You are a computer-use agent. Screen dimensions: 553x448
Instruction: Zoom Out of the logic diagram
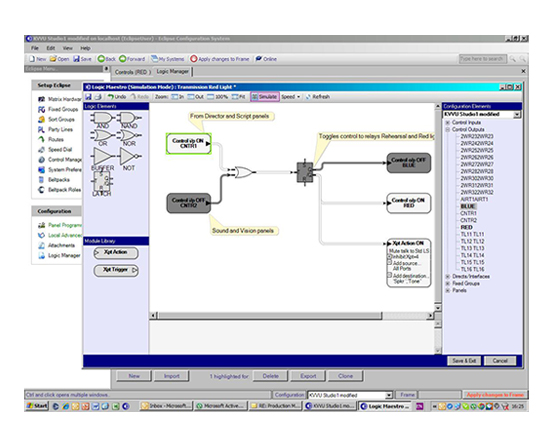[195, 97]
